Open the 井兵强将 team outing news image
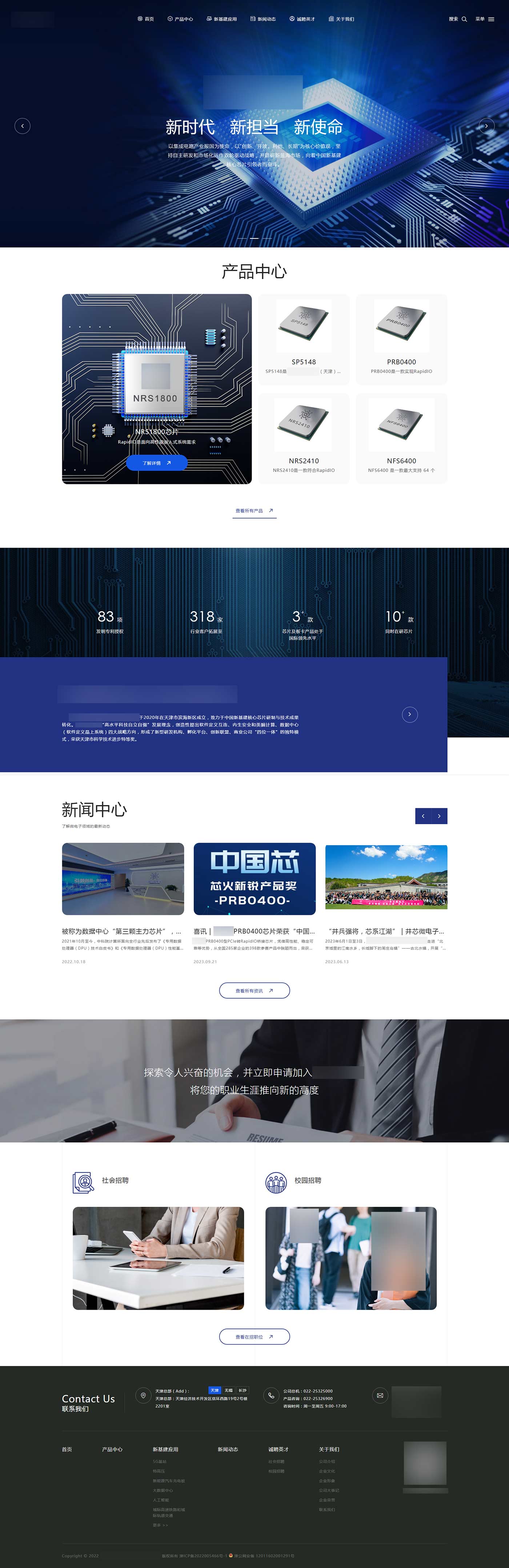This screenshot has height=1568, width=509. (386, 877)
